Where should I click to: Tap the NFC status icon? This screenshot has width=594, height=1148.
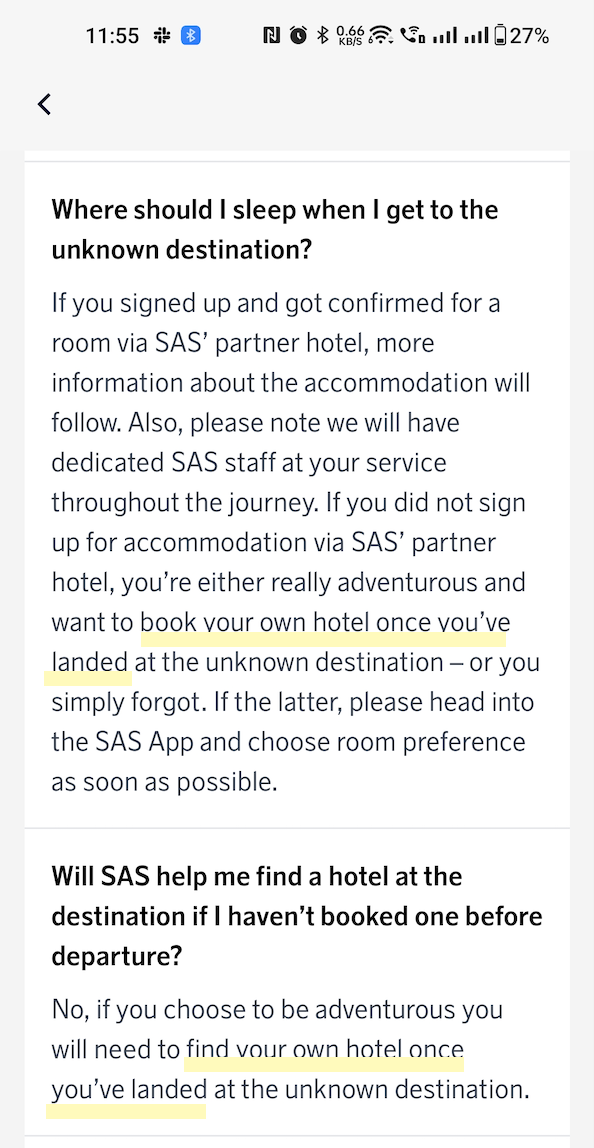(271, 35)
